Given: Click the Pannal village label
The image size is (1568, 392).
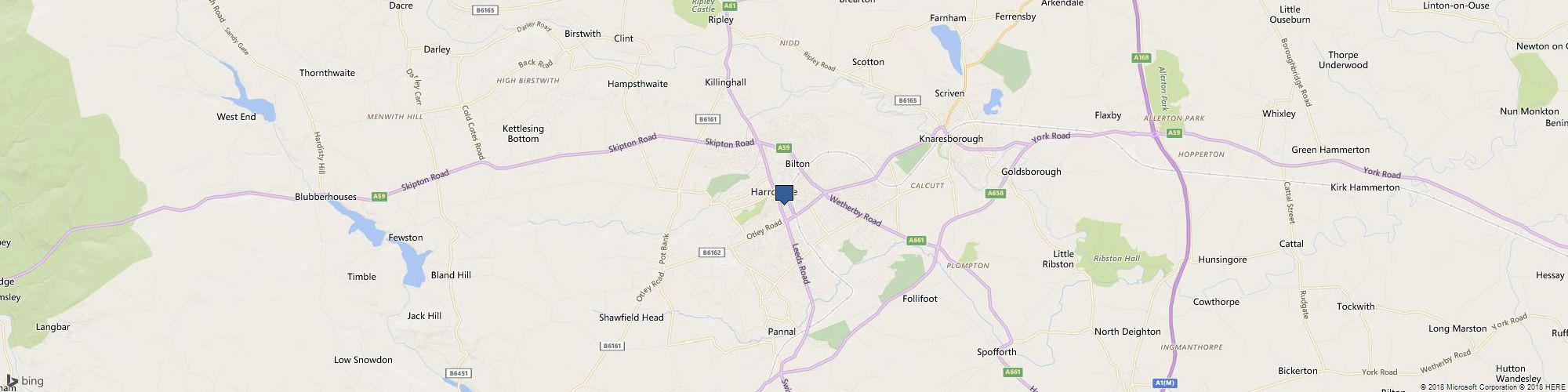Looking at the screenshot, I should tap(782, 332).
